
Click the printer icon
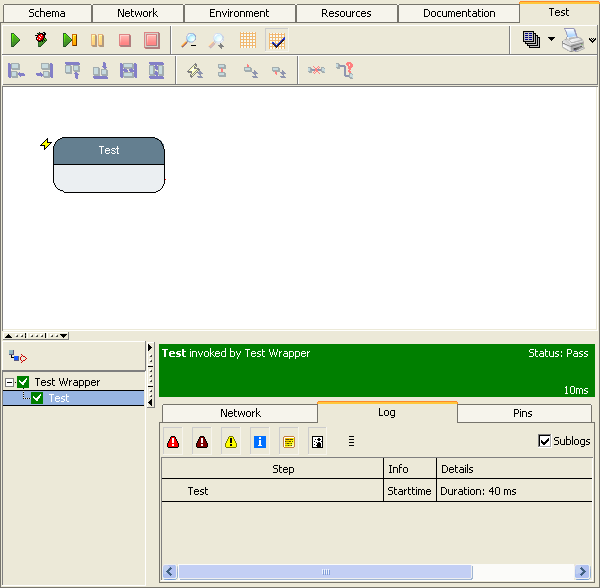573,41
